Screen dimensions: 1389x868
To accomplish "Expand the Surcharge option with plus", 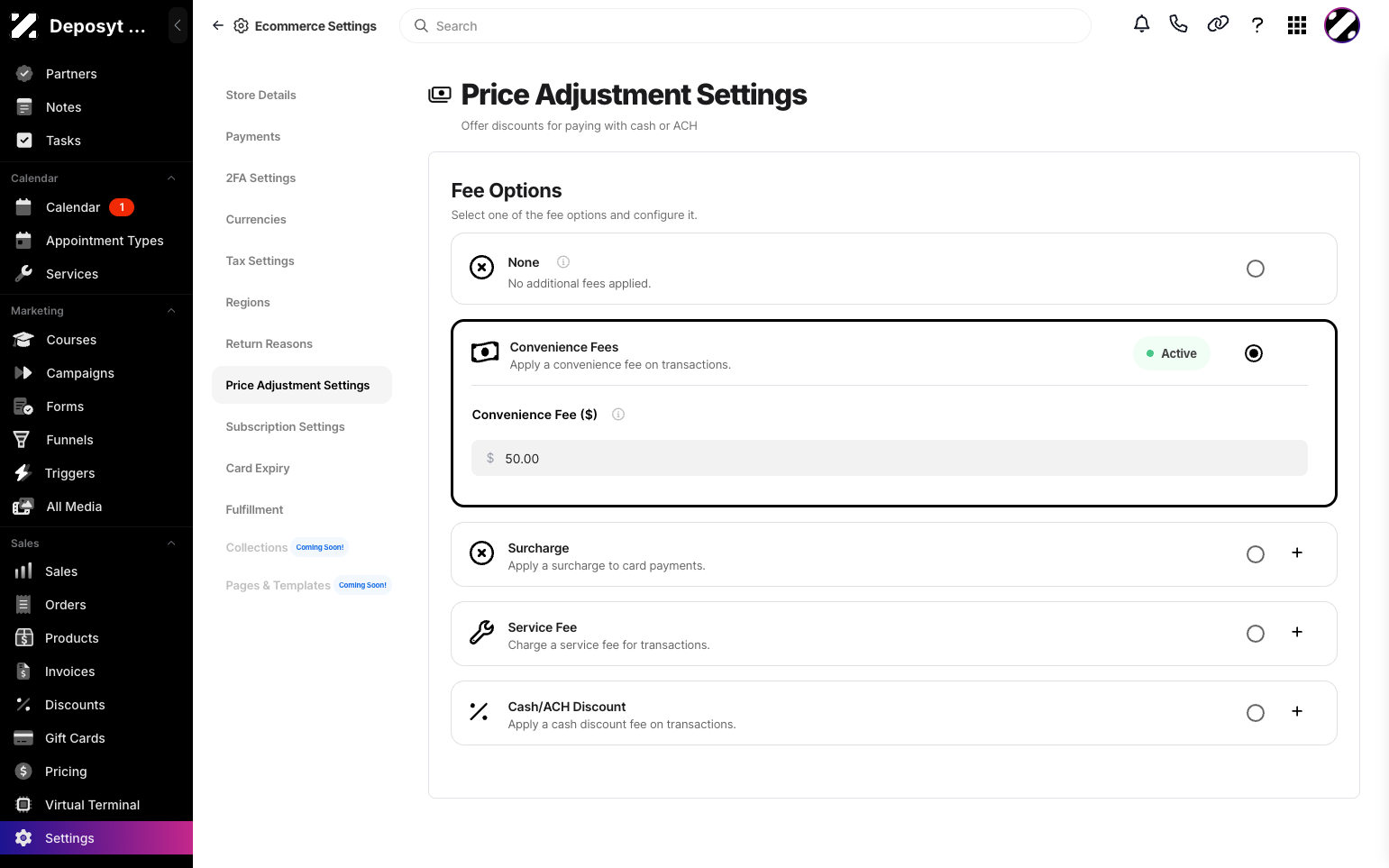I will coord(1297,553).
